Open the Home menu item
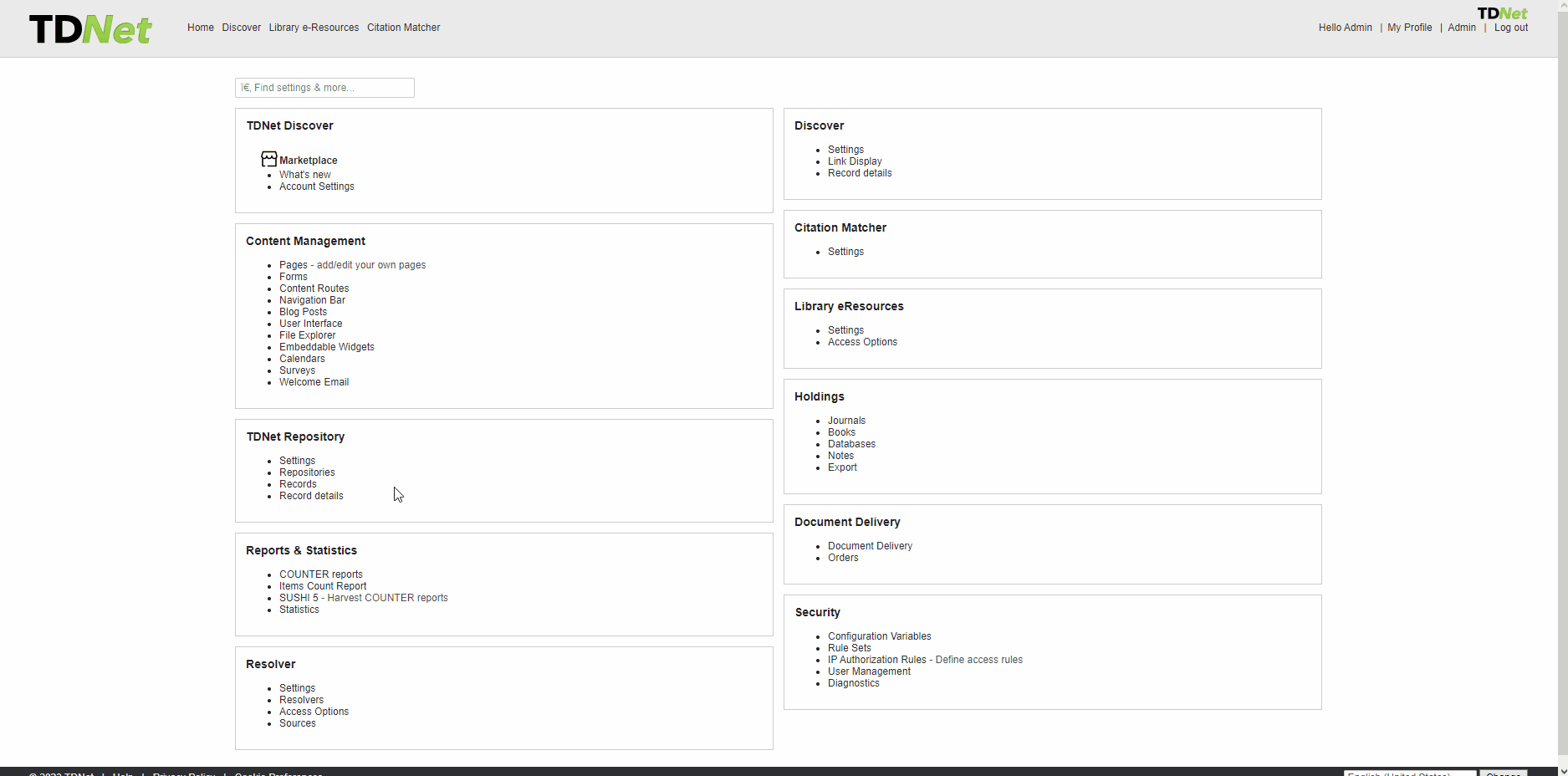 (201, 28)
